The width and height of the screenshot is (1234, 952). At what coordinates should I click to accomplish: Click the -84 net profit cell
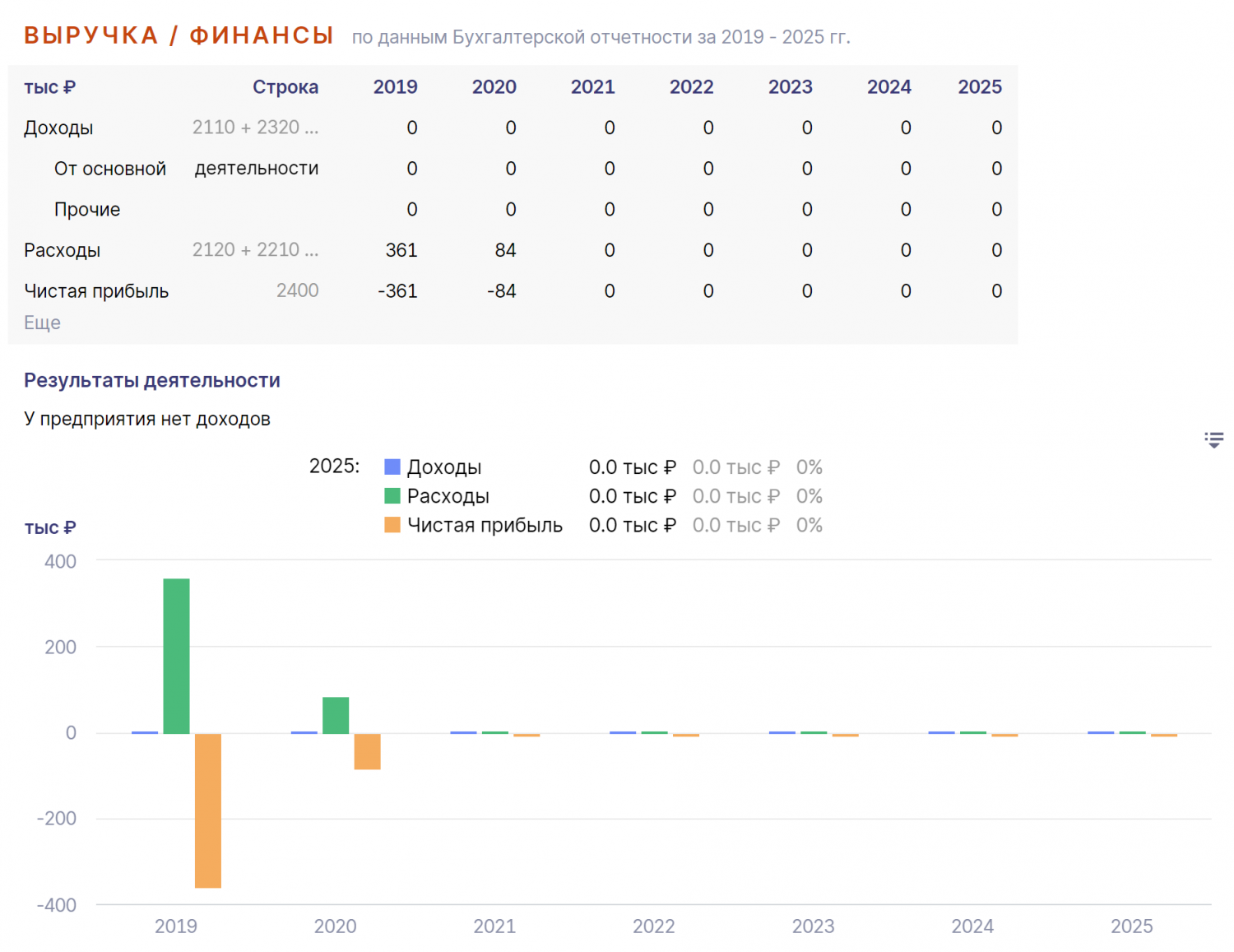tap(501, 291)
